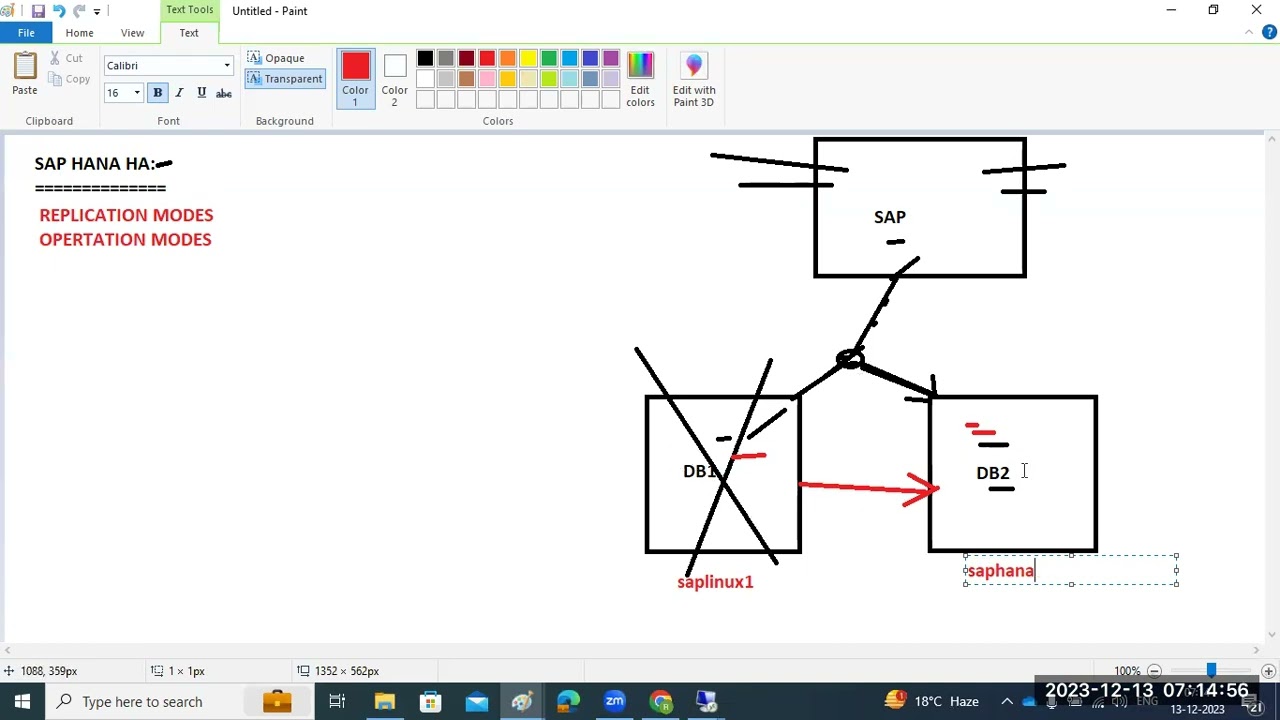Open Microsoft Edge from taskbar

[568, 702]
